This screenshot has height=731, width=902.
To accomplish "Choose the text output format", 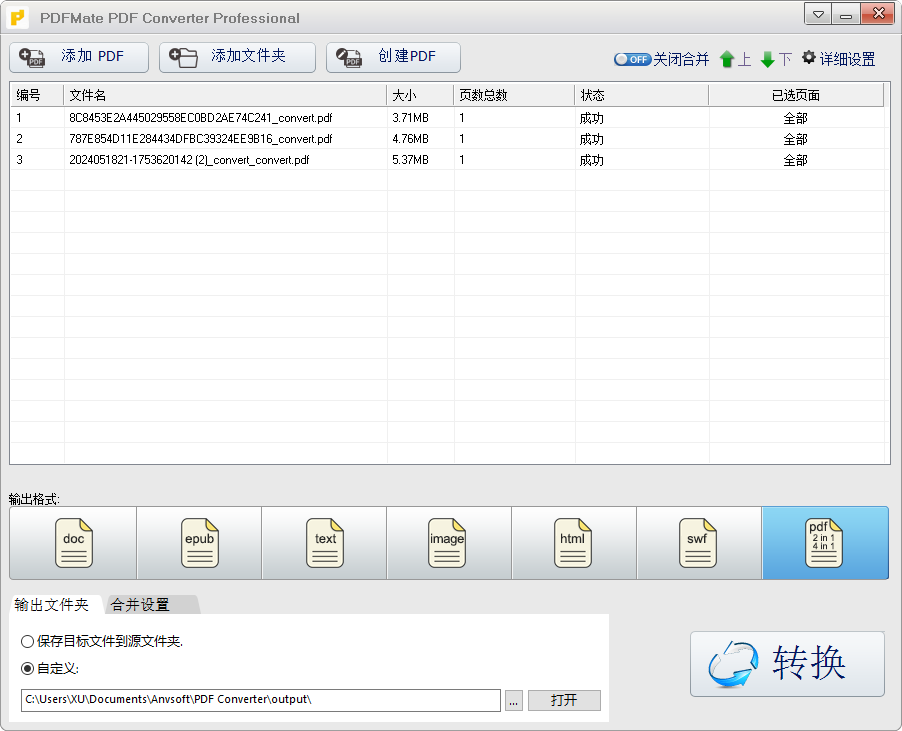I will pyautogui.click(x=323, y=543).
